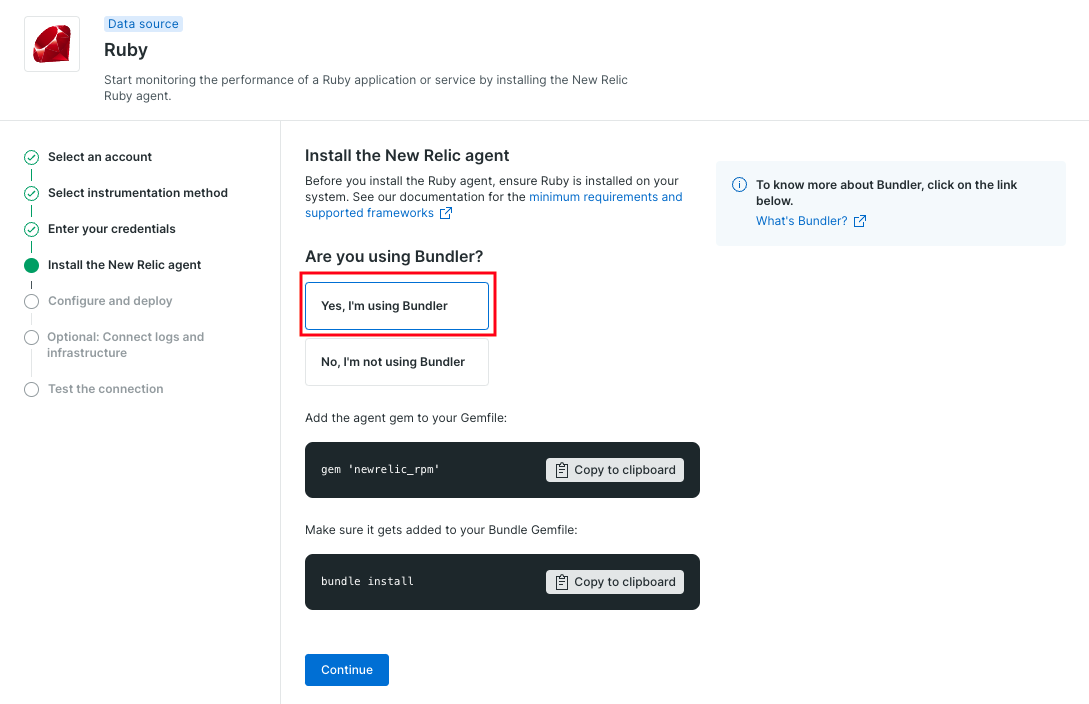Click the check icon beside Enter your credentials
The height and width of the screenshot is (704, 1089).
31,229
